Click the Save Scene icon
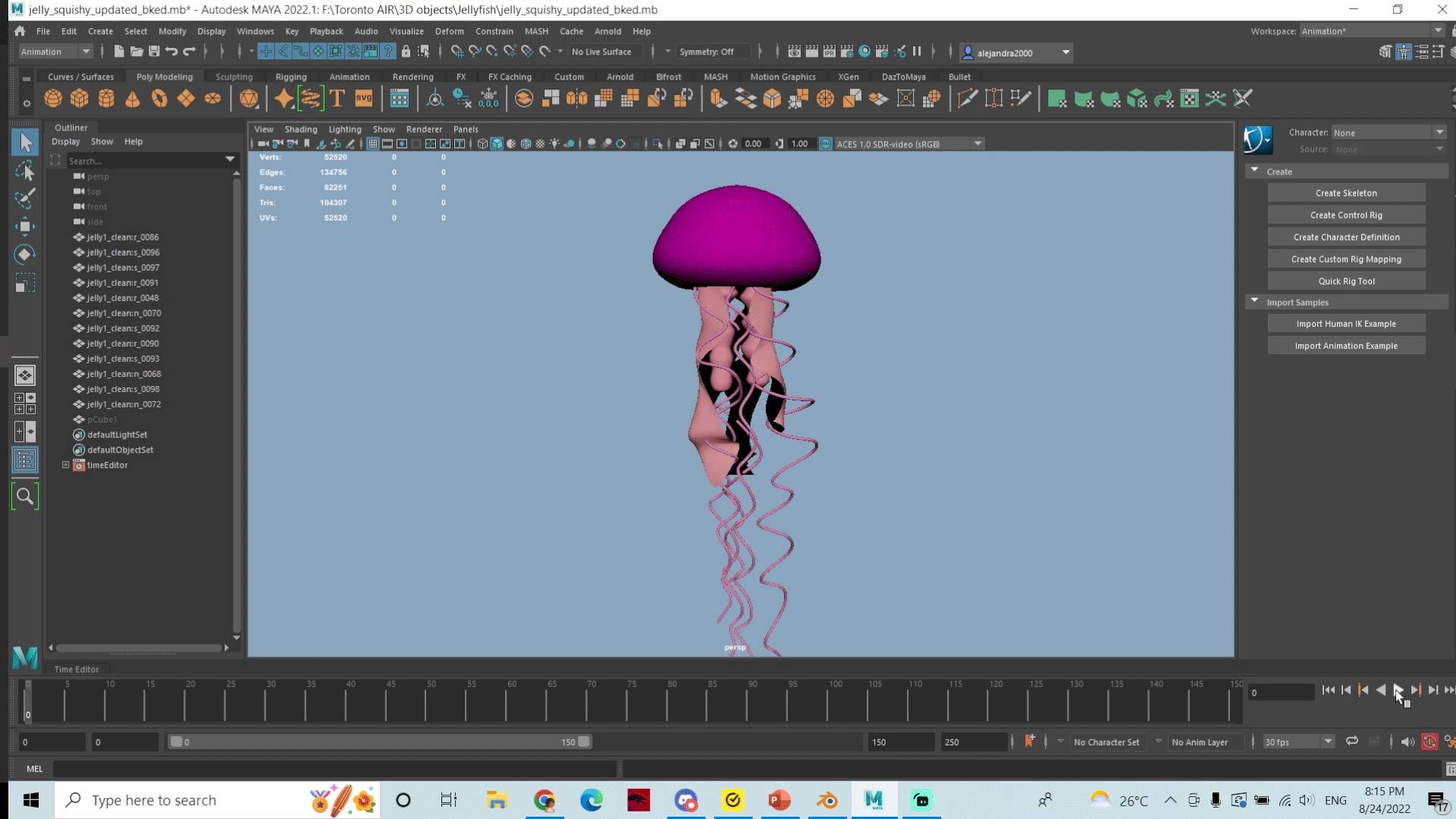 click(154, 52)
